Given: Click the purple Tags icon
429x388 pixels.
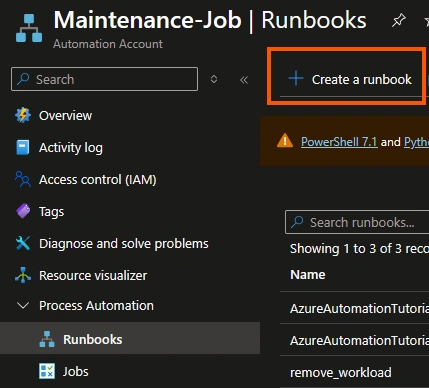Looking at the screenshot, I should point(23,211).
